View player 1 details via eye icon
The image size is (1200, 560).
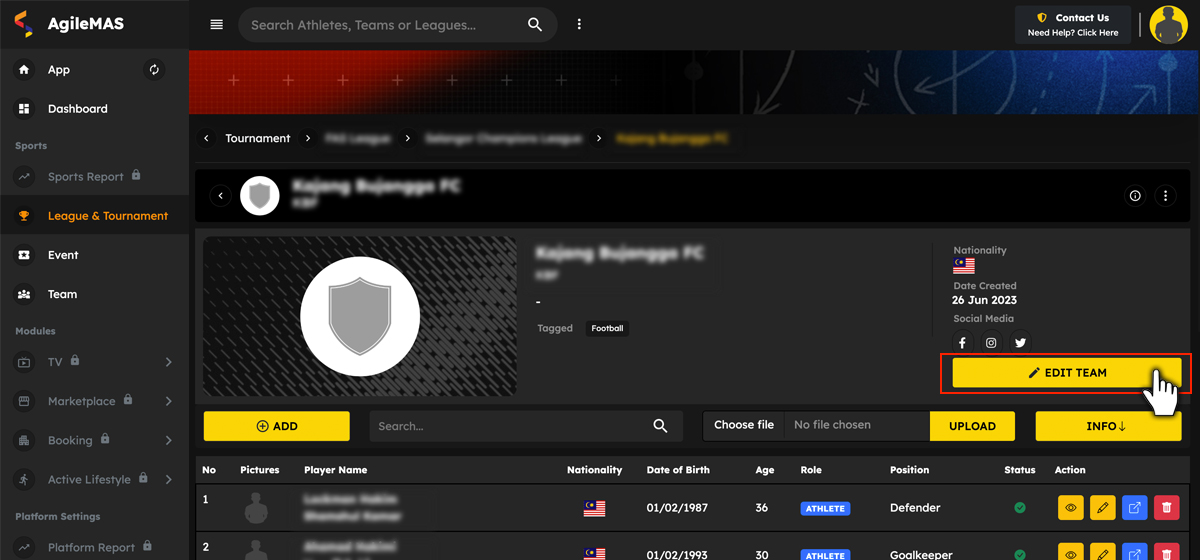(1070, 508)
